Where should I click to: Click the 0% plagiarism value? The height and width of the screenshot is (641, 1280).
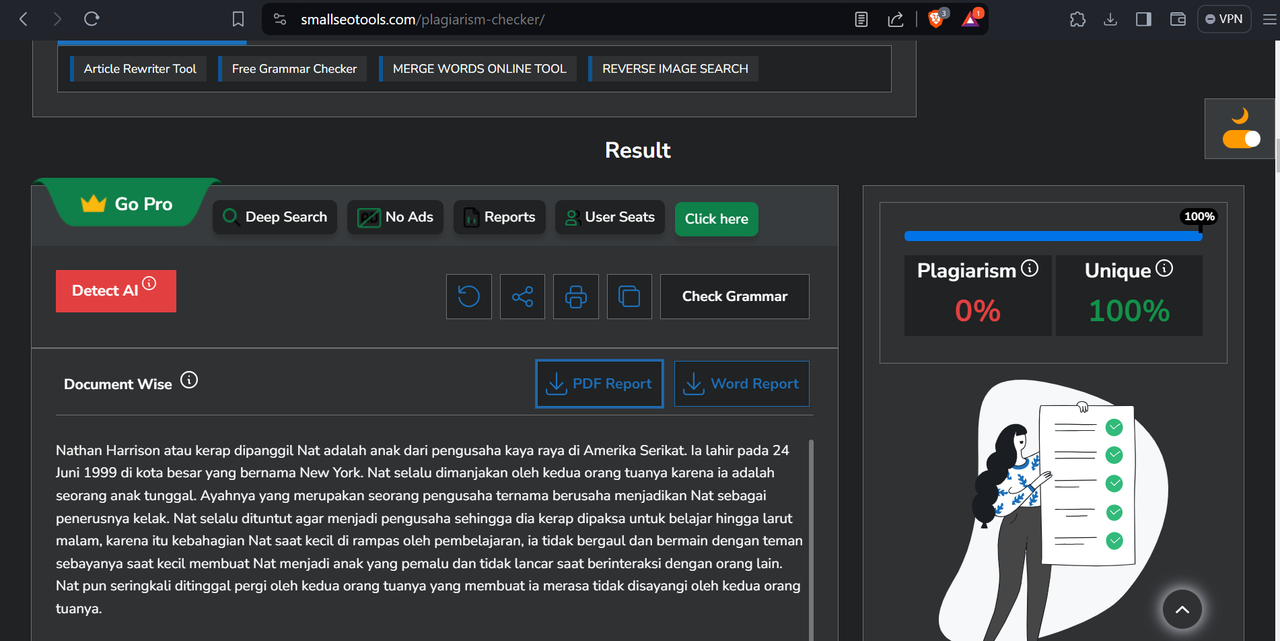977,311
